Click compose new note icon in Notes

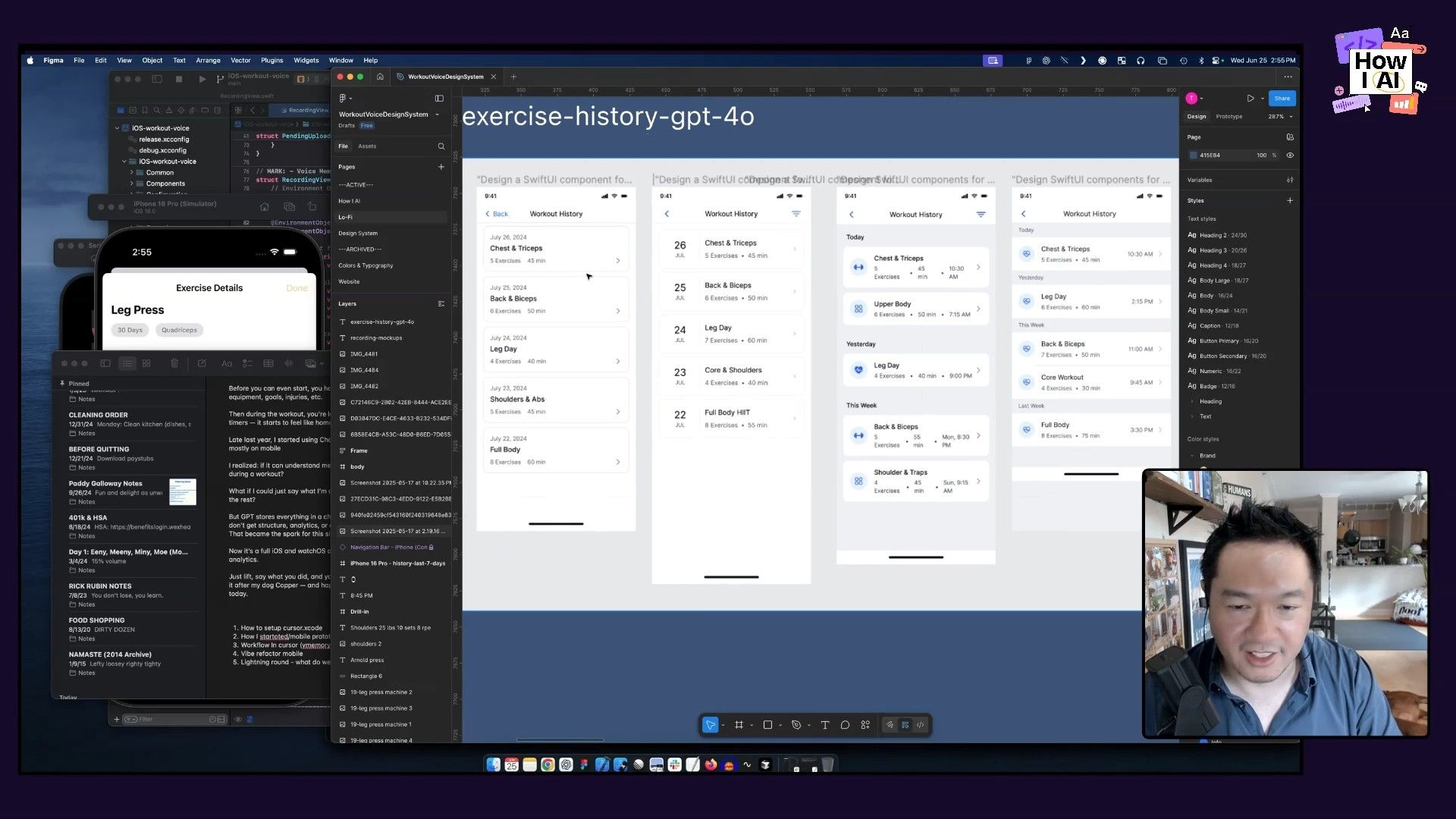coord(202,363)
